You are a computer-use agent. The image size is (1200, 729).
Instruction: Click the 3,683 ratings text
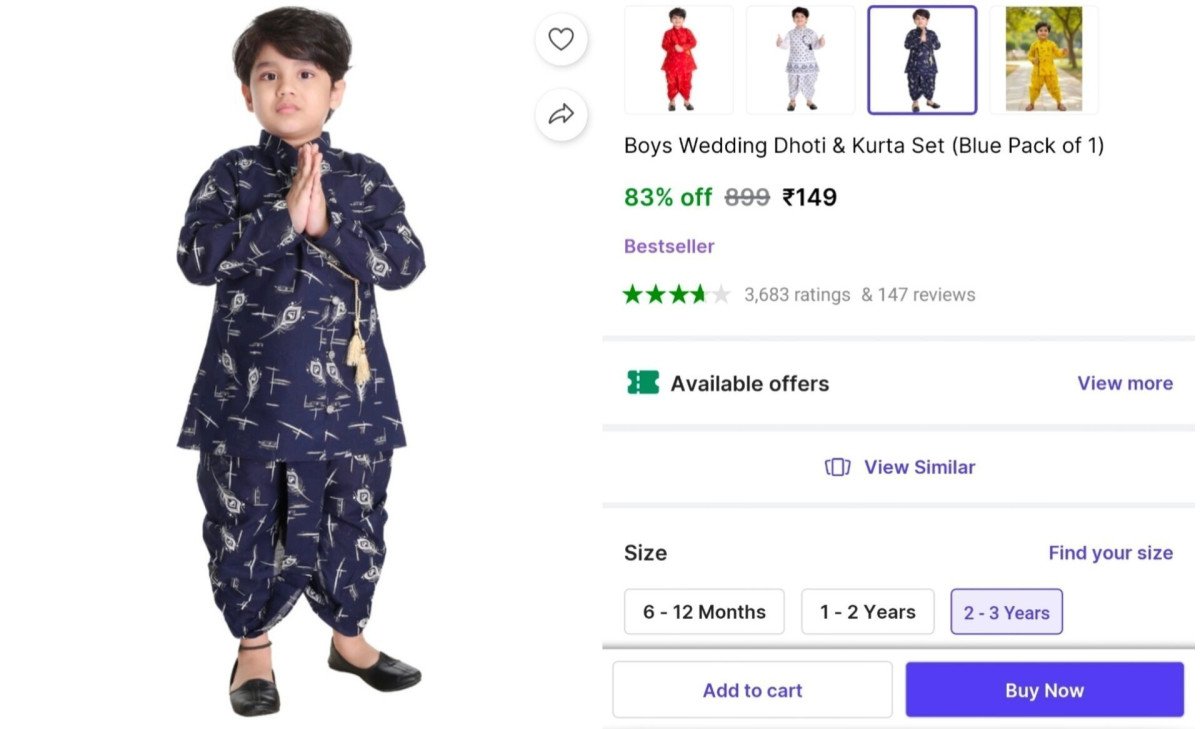(x=797, y=295)
